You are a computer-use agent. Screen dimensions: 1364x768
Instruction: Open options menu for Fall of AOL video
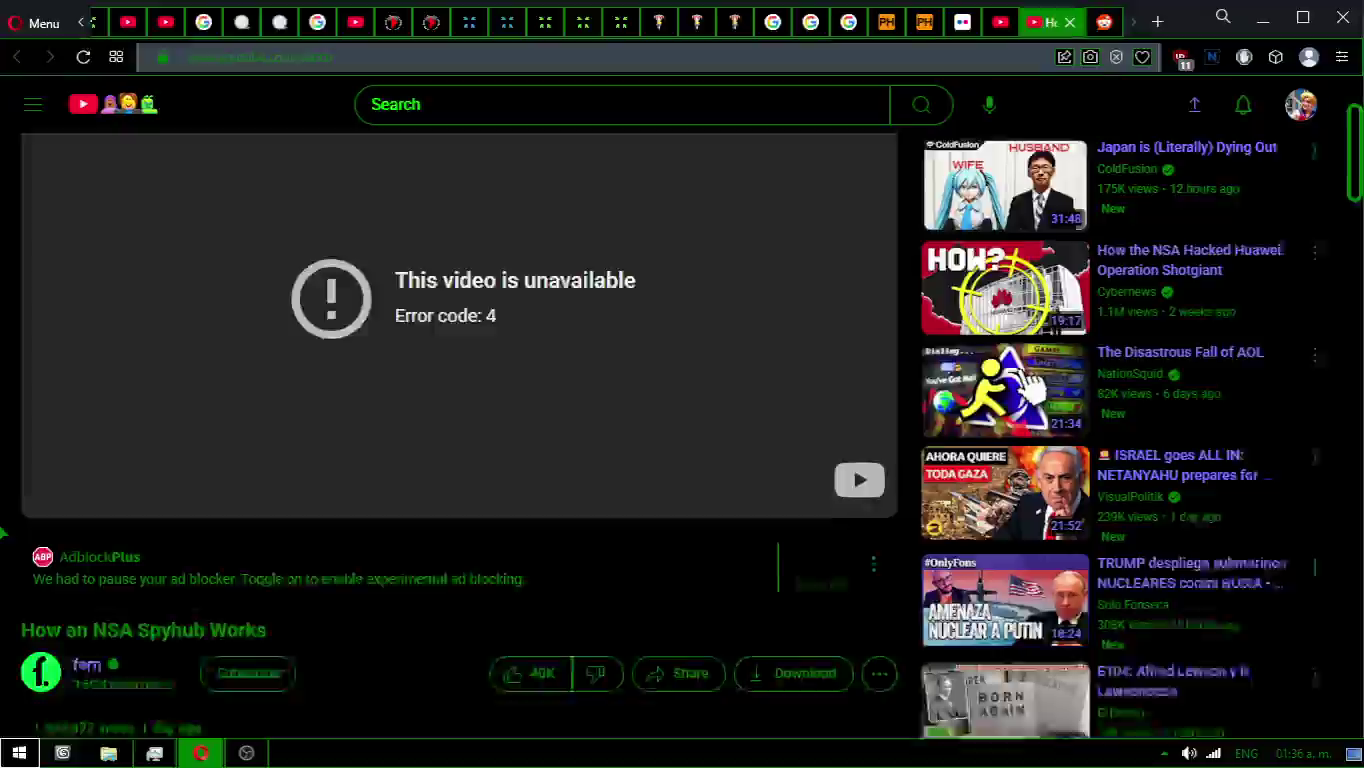pos(1315,355)
